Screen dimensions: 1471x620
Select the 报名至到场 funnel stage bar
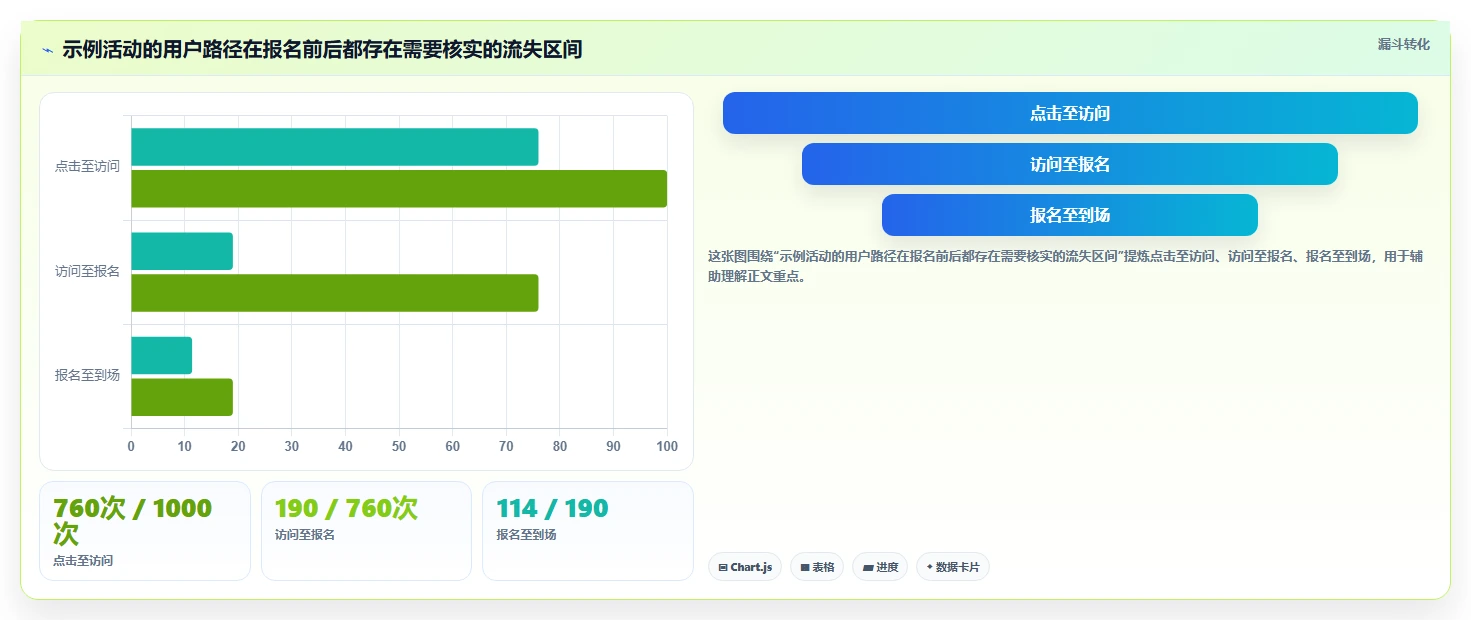(1070, 215)
